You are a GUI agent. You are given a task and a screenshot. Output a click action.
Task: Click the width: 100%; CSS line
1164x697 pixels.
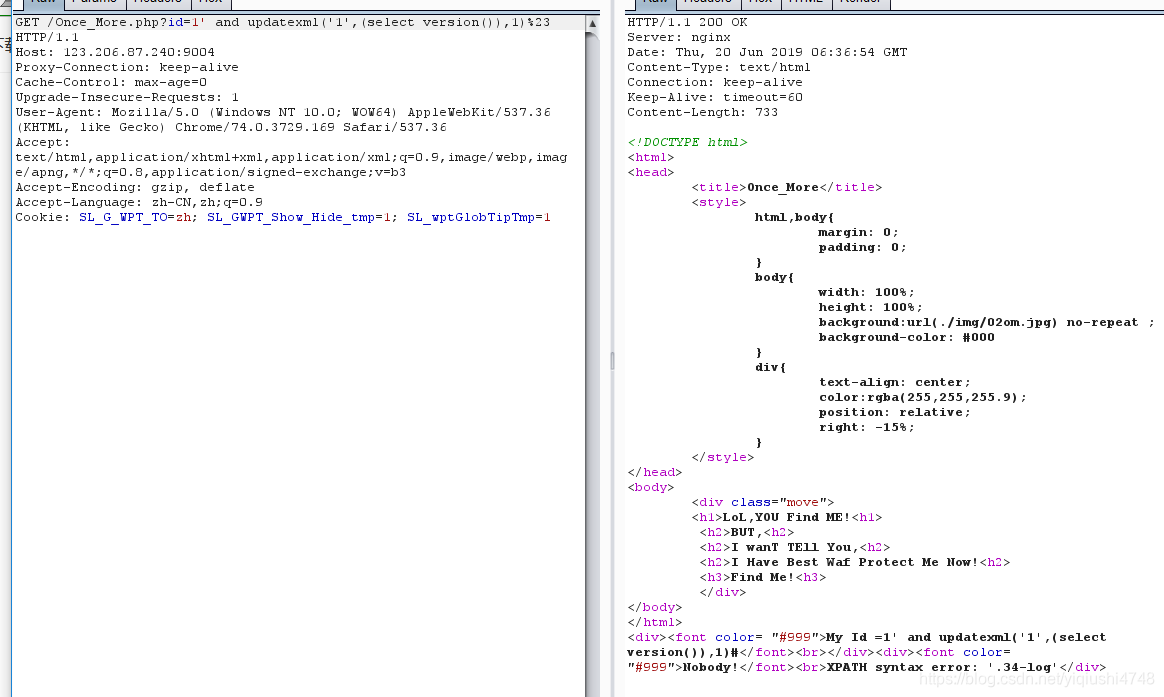866,292
